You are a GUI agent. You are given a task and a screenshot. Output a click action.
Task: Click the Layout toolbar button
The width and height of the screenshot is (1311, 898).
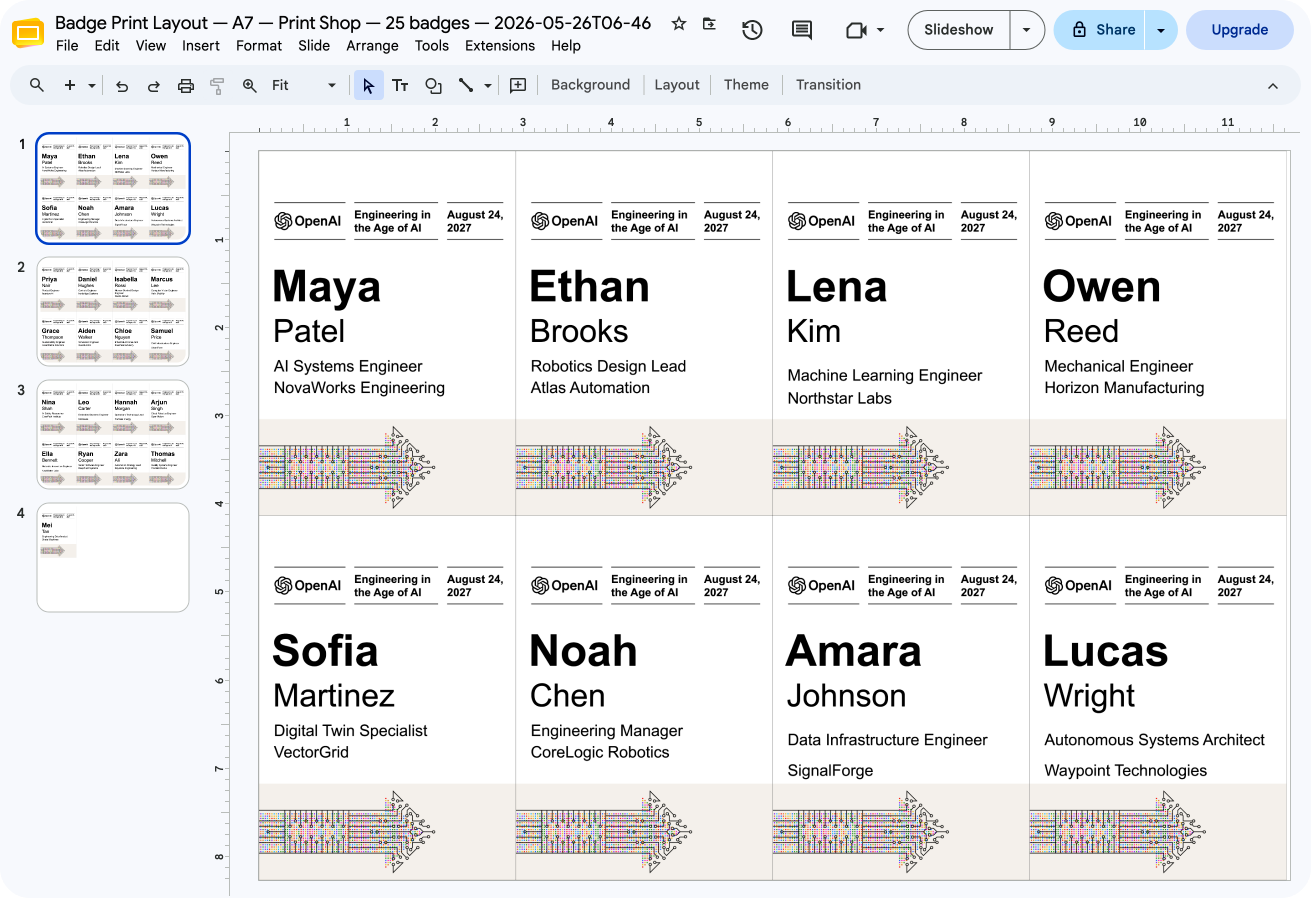pyautogui.click(x=677, y=85)
